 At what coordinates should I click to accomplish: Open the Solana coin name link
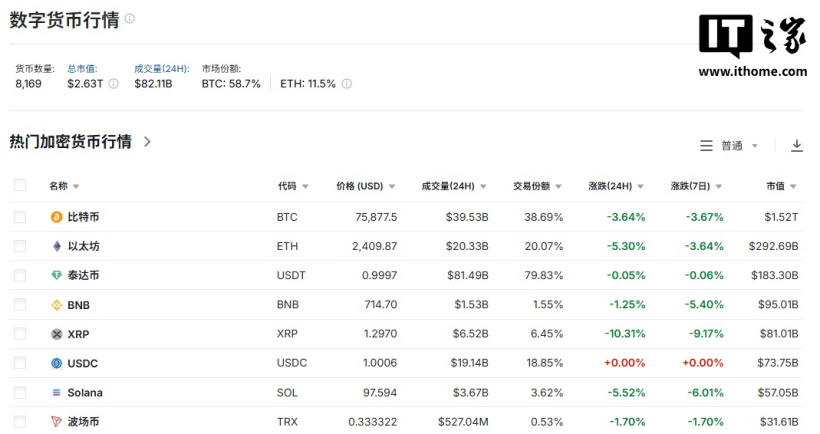[x=85, y=393]
